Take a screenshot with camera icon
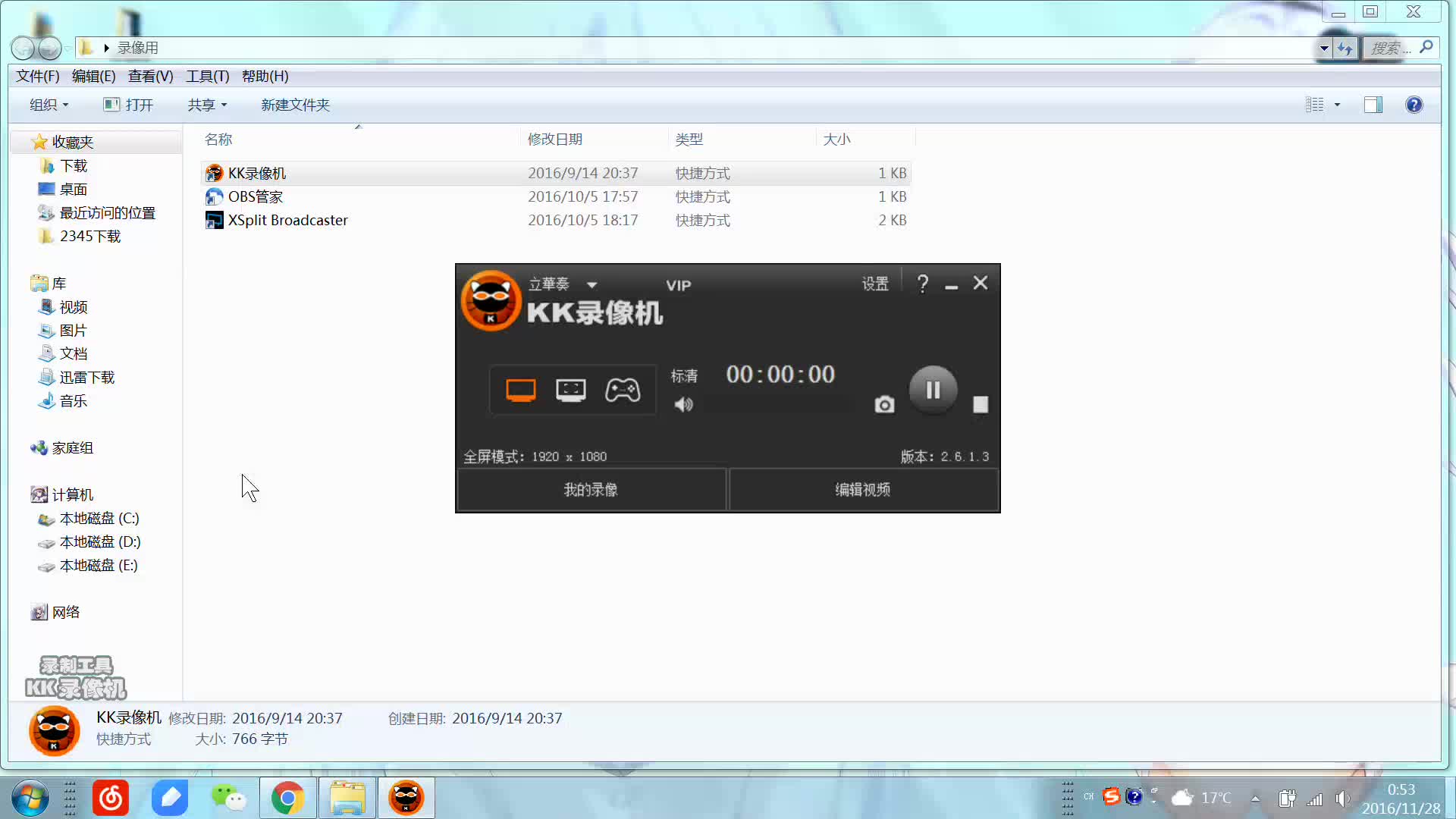Image resolution: width=1456 pixels, height=819 pixels. [884, 405]
